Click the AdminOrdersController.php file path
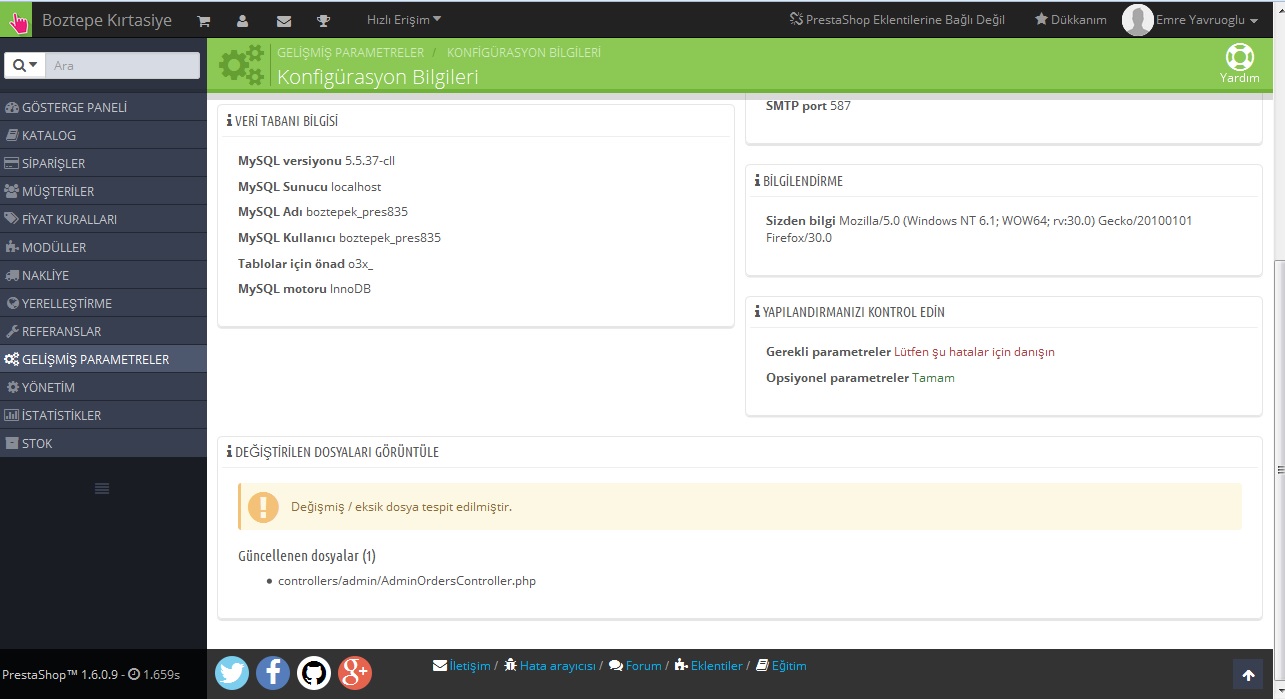This screenshot has width=1285, height=699. (407, 581)
